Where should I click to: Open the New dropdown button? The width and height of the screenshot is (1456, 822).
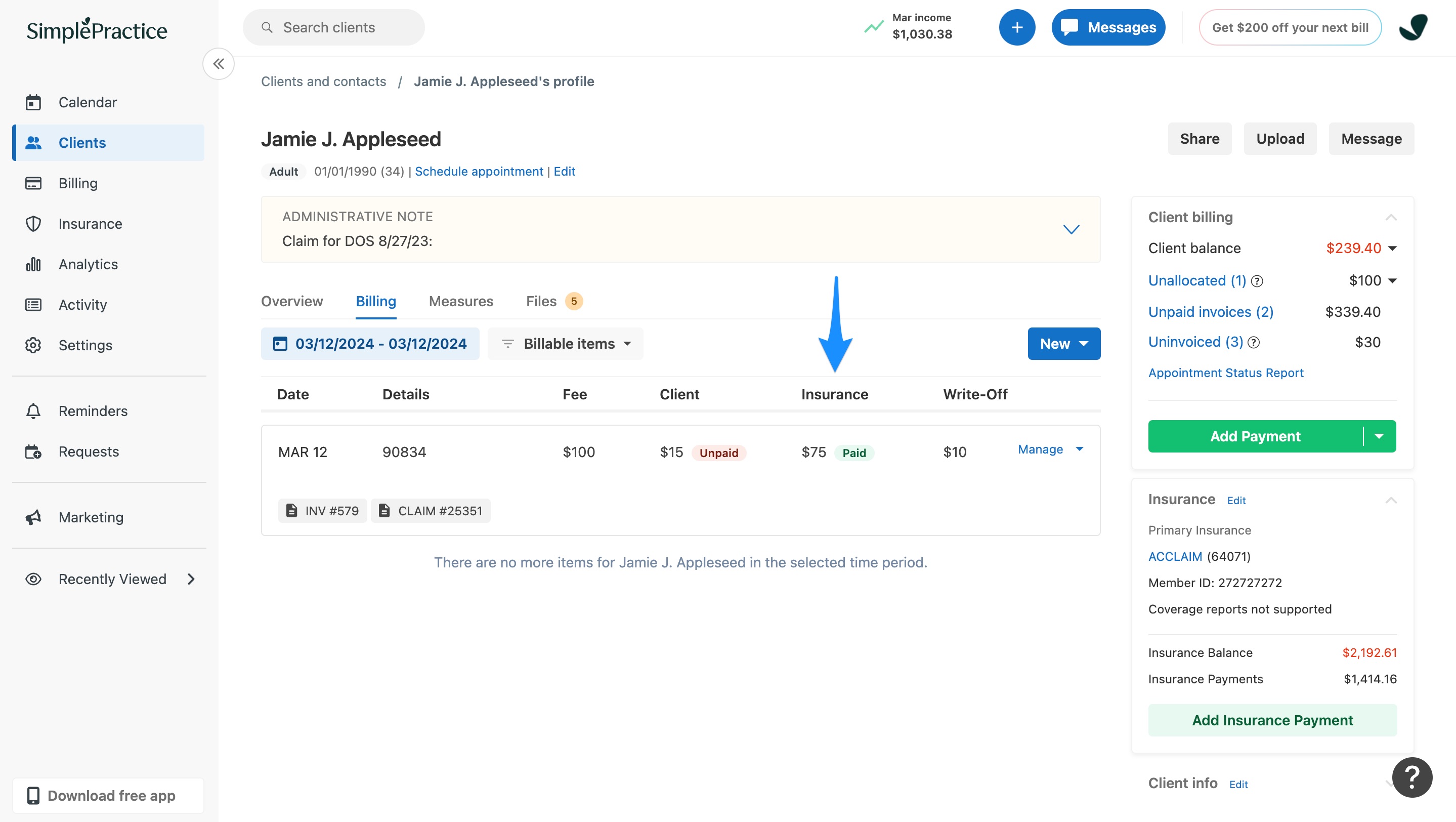[1064, 344]
